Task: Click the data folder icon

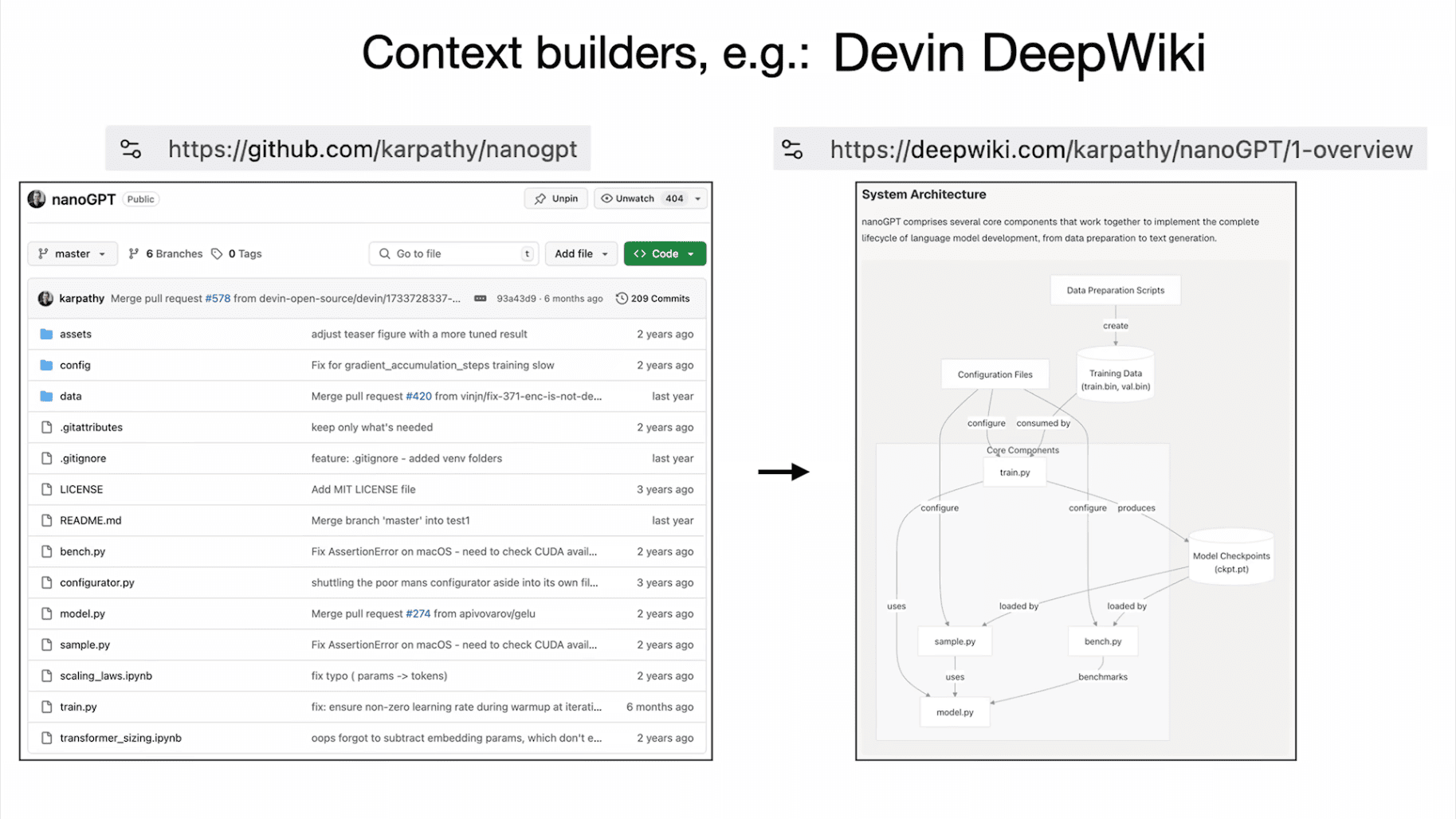Action: click(46, 396)
